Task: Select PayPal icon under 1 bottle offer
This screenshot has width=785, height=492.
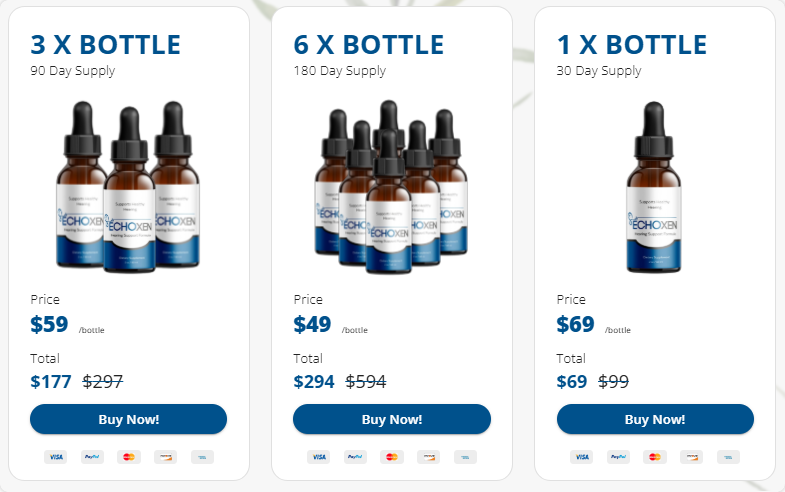Action: pos(618,456)
